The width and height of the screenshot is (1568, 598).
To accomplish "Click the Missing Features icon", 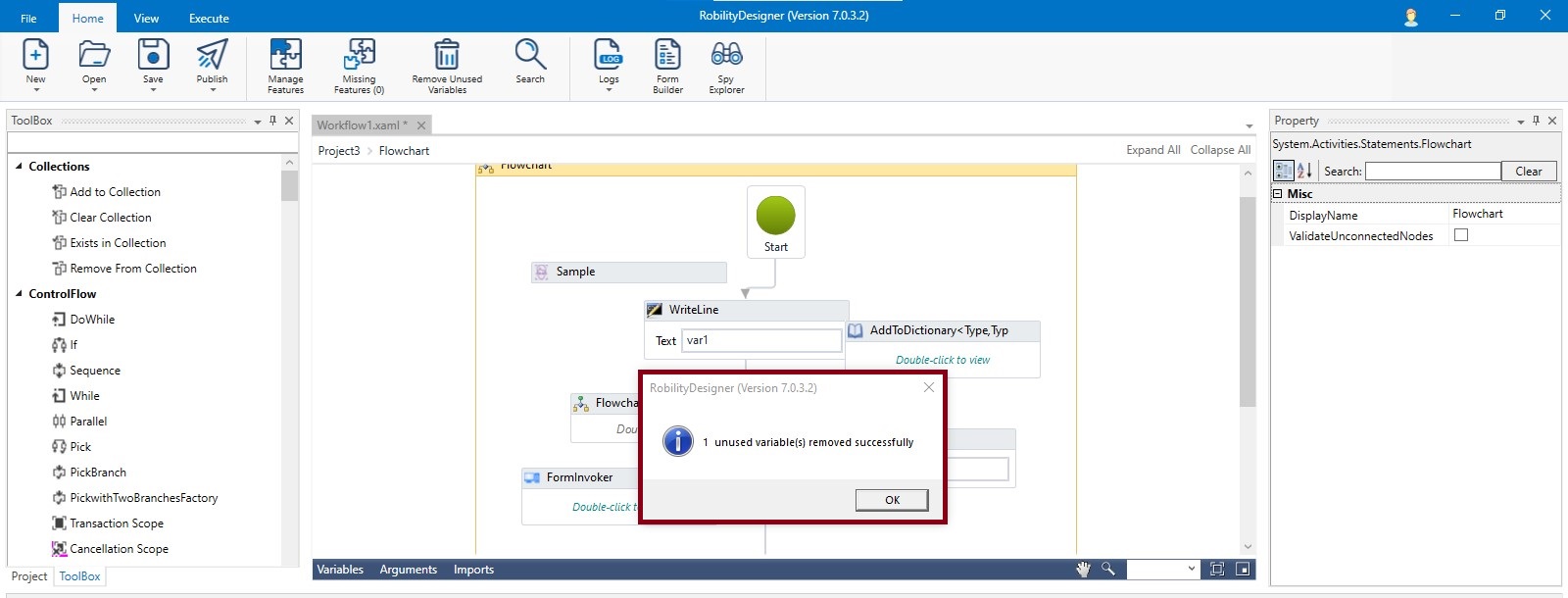I will tap(359, 55).
